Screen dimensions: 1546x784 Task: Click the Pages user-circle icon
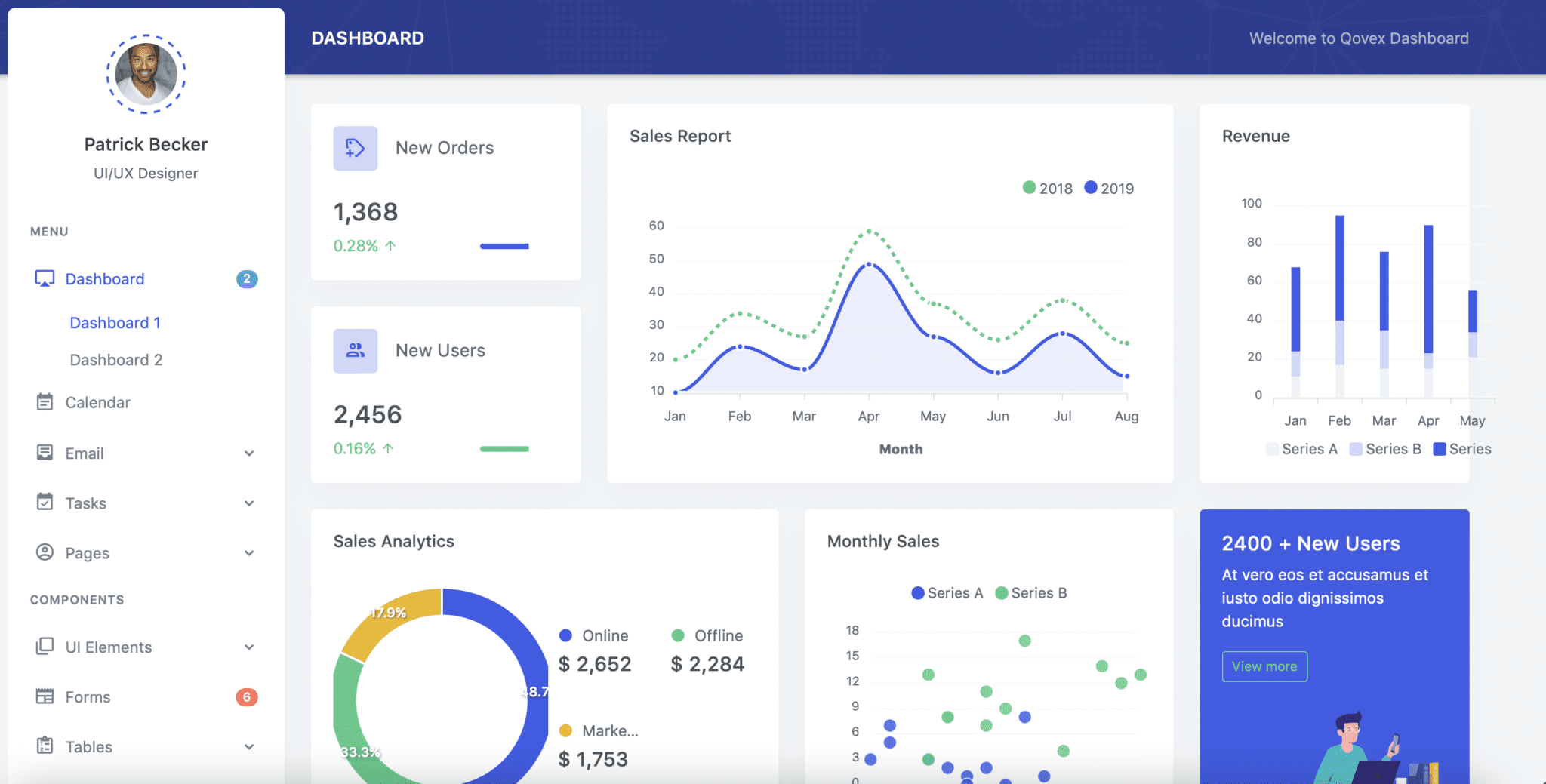coord(45,552)
